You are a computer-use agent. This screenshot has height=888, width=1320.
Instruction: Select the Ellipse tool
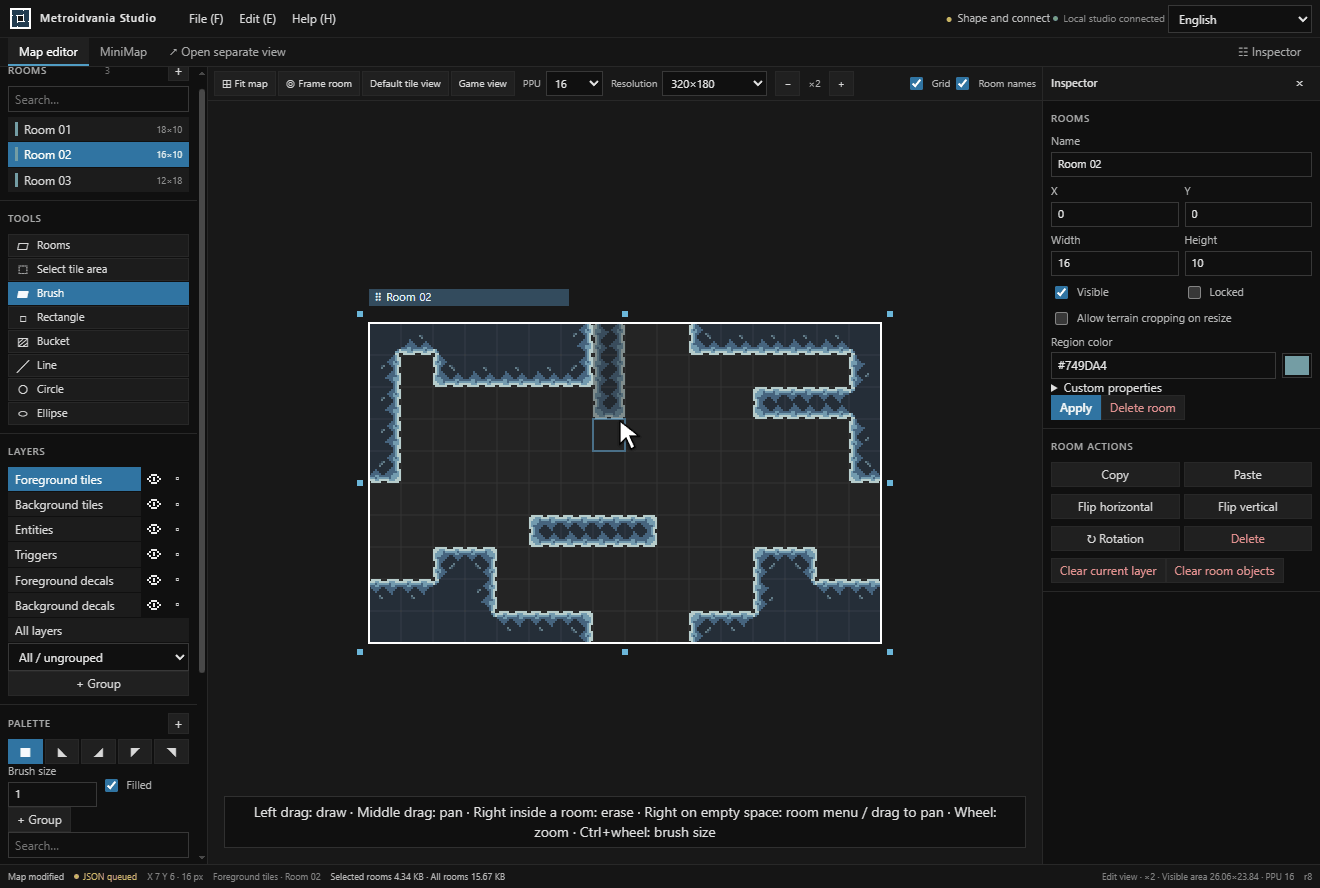pos(98,413)
